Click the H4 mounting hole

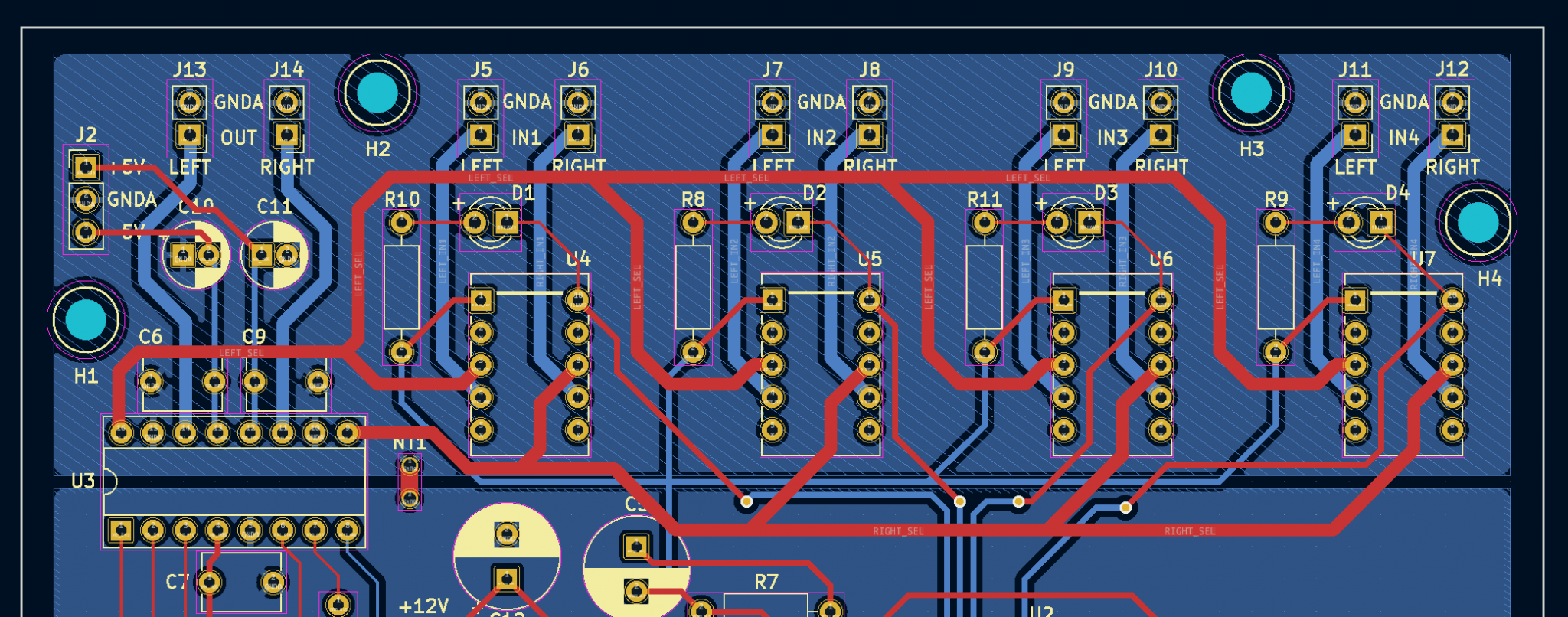[x=1477, y=222]
